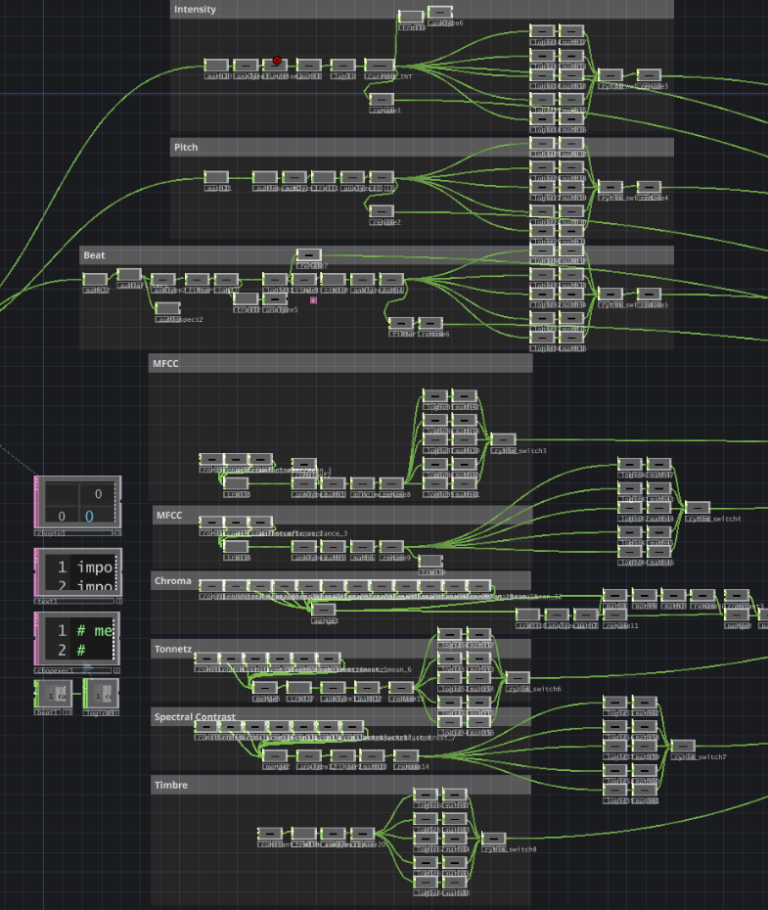Select switch6 node in Tonnetz group
Screen dimensions: 768x910
(518, 678)
